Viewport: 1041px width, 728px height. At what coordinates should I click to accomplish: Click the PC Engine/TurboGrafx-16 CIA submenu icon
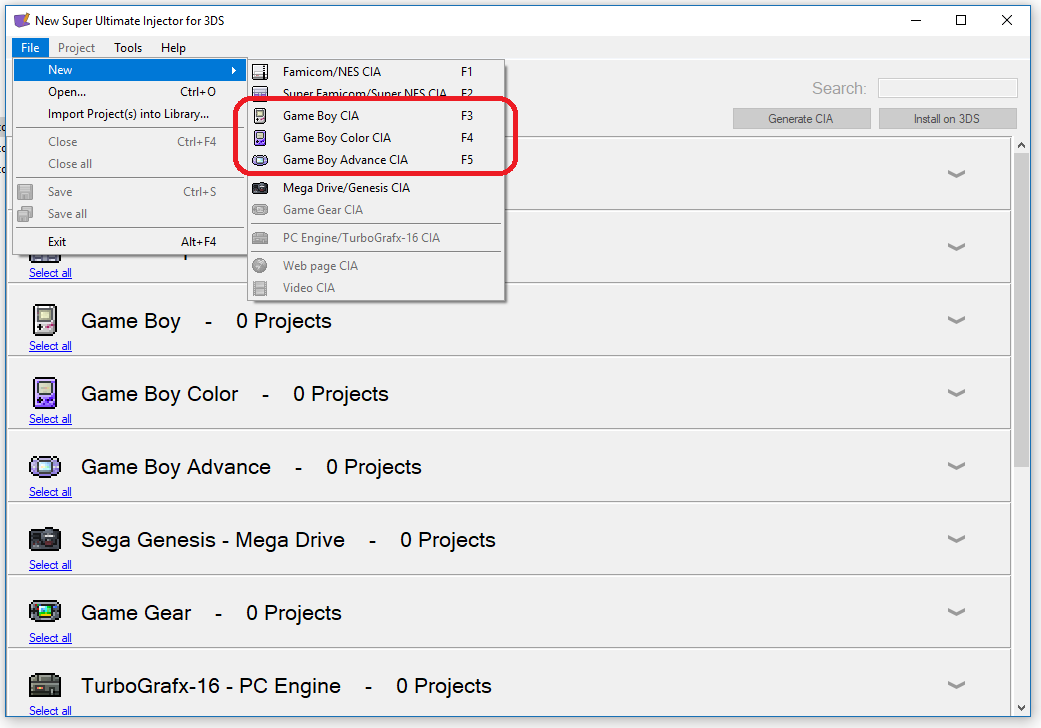(x=260, y=238)
